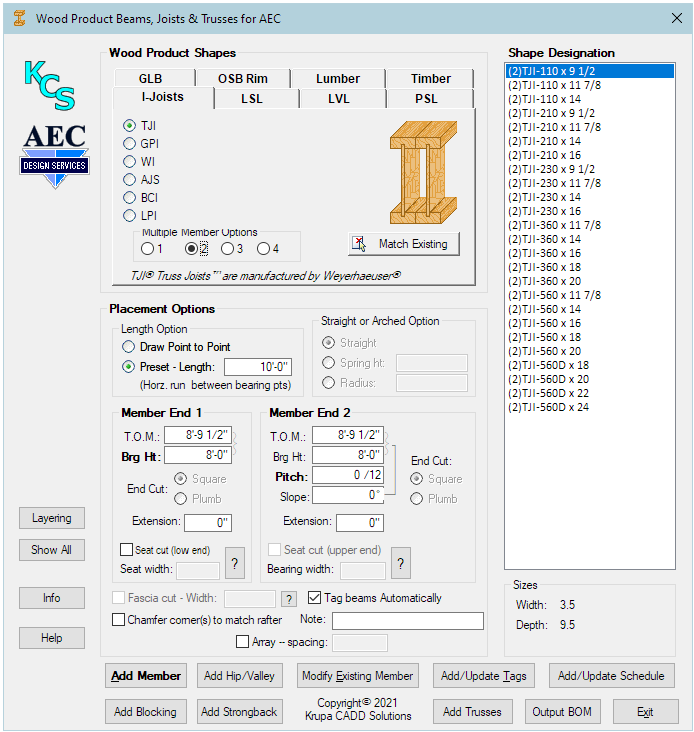Screen dimensions: 694x732
Task: Select (2)TJI-560D x 20 shape
Action: [x=590, y=379]
